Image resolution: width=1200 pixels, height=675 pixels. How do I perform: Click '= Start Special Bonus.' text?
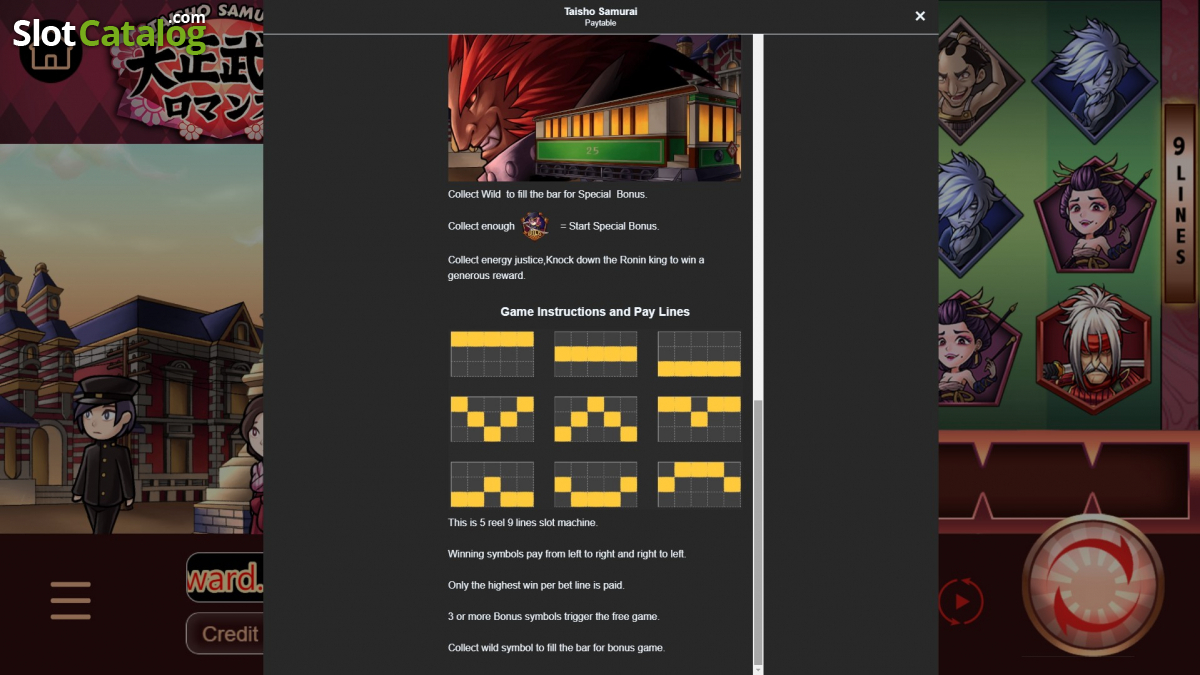click(610, 226)
